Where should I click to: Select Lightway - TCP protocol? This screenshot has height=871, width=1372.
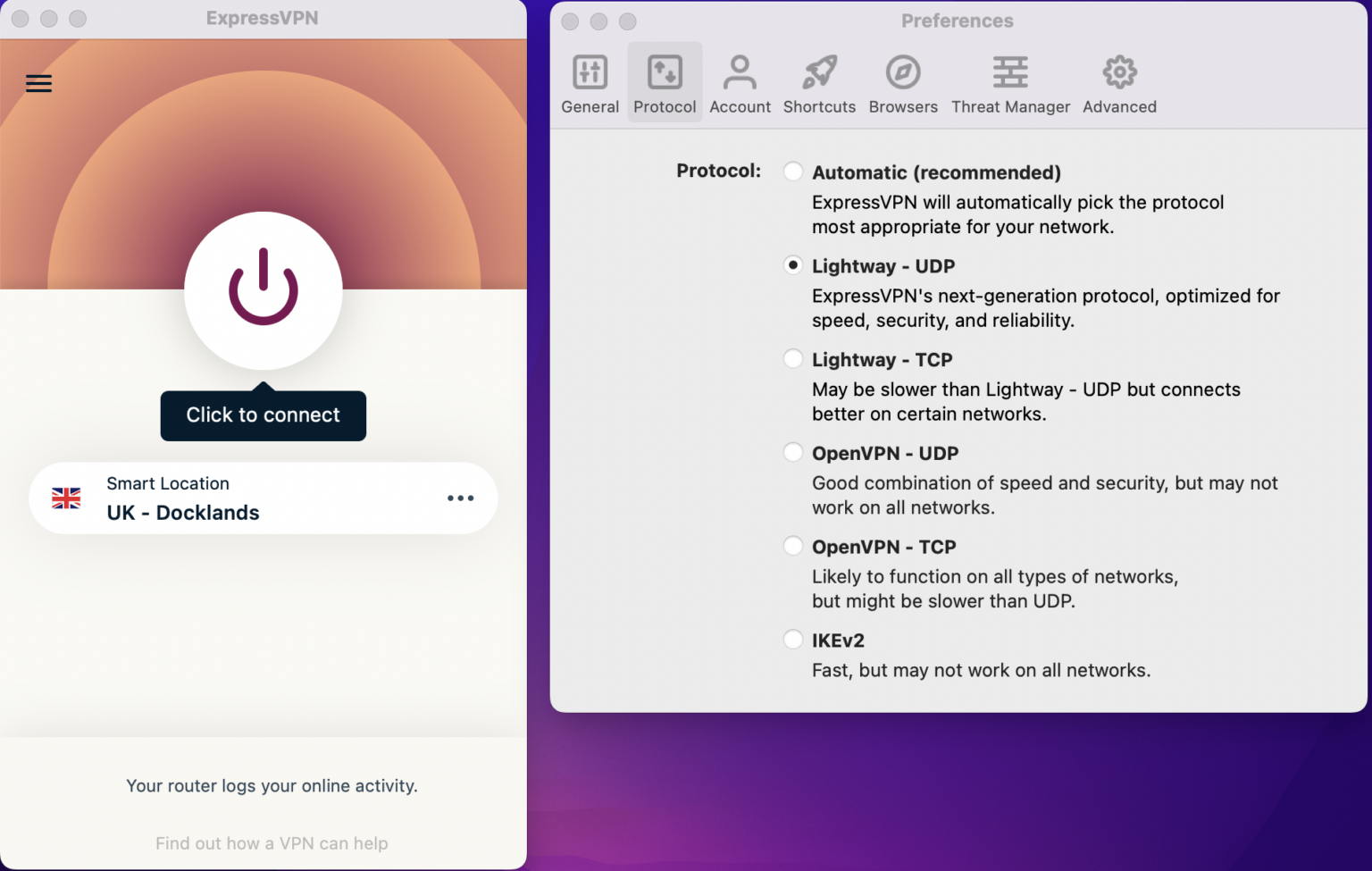(x=793, y=359)
